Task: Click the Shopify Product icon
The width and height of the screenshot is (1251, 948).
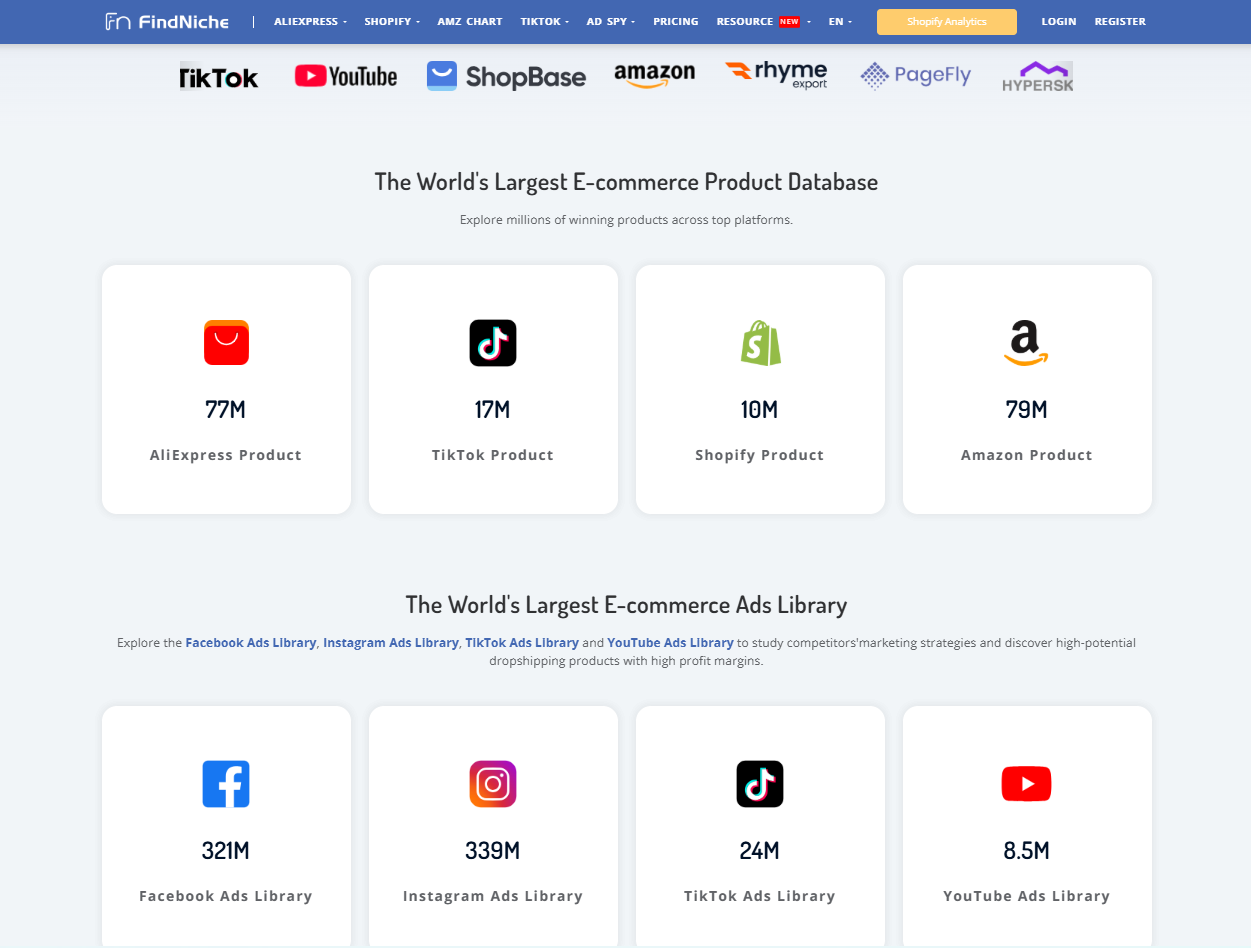Action: [x=760, y=342]
